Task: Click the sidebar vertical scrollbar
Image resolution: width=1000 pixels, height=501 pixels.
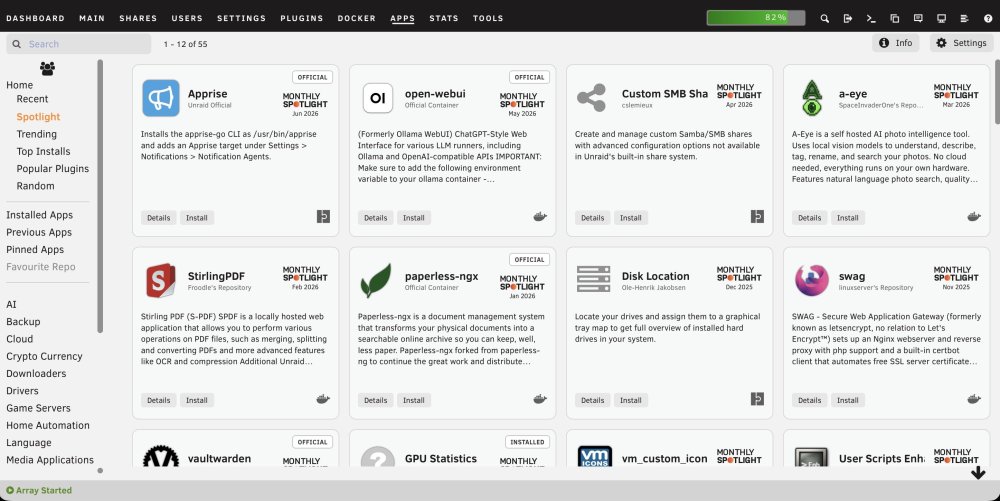Action: pyautogui.click(x=100, y=196)
